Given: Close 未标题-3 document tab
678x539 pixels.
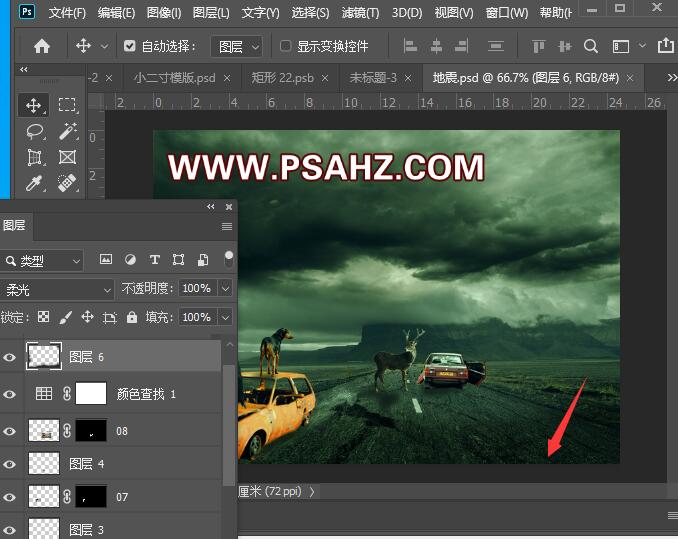Looking at the screenshot, I should pos(408,78).
